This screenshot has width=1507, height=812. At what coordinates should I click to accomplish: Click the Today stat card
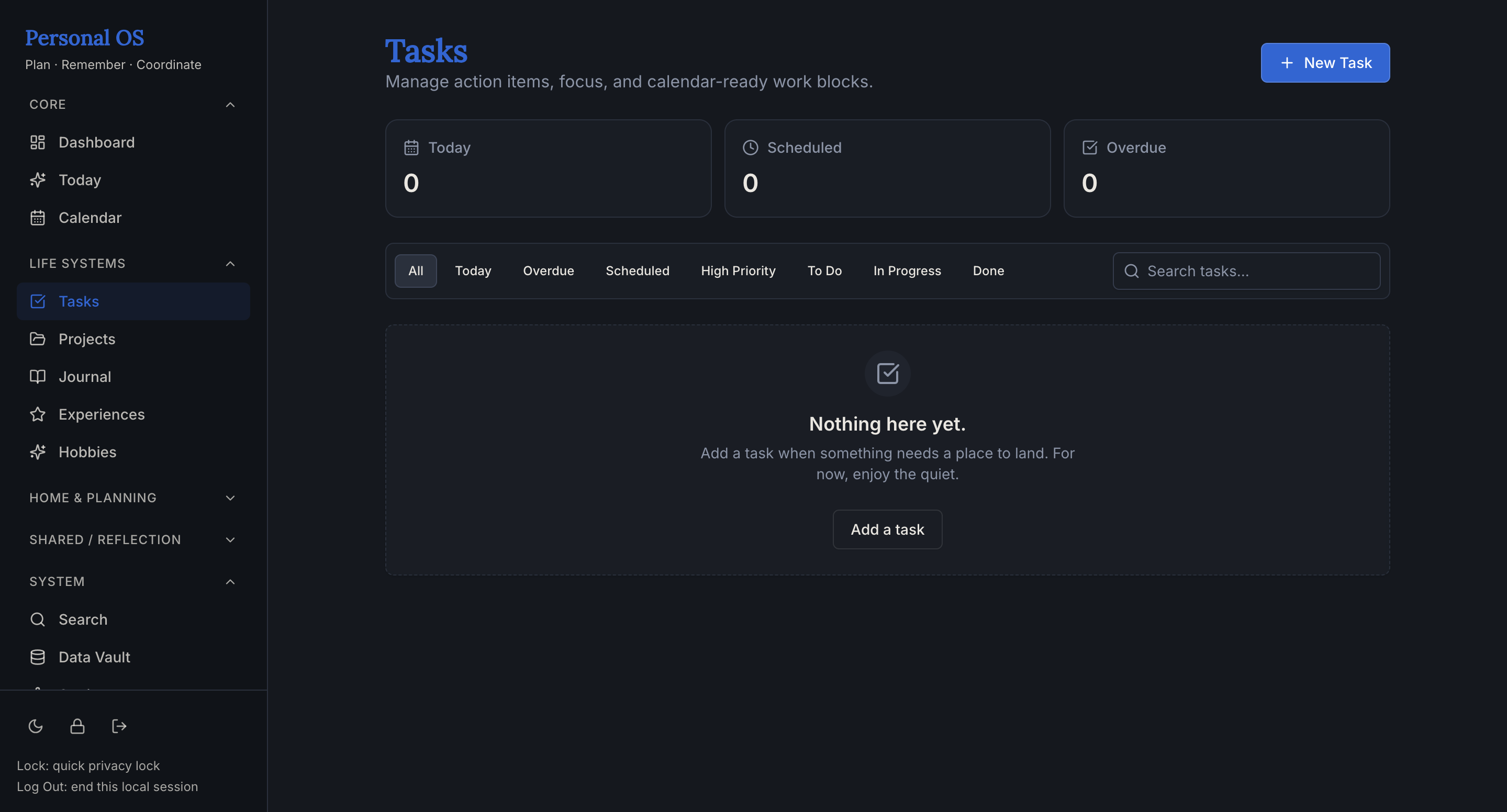click(x=548, y=168)
